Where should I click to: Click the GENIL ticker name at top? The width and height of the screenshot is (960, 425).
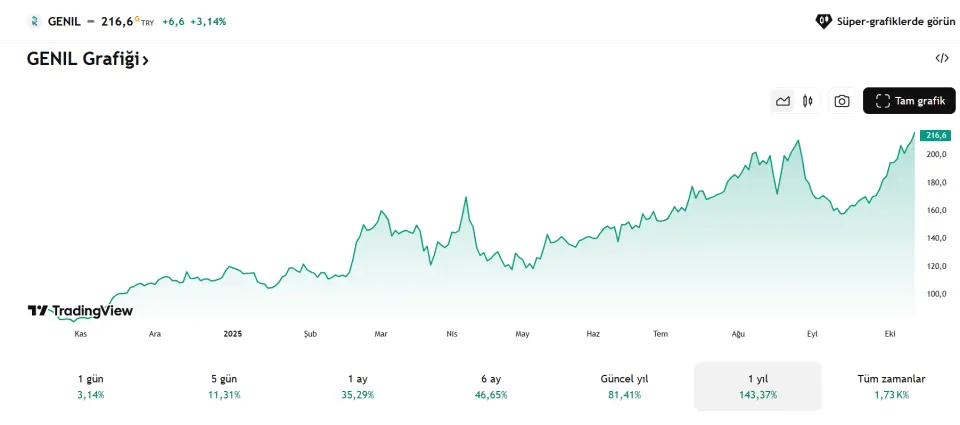pyautogui.click(x=63, y=20)
